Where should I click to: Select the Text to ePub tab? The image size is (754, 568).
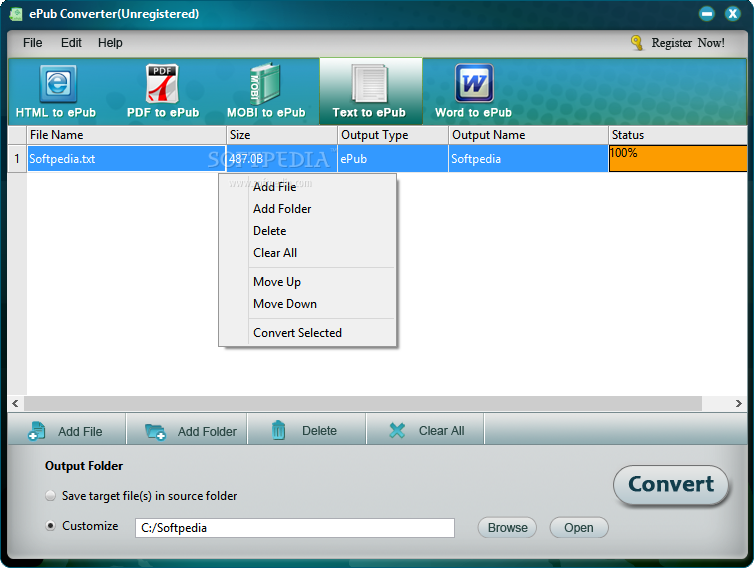(371, 91)
